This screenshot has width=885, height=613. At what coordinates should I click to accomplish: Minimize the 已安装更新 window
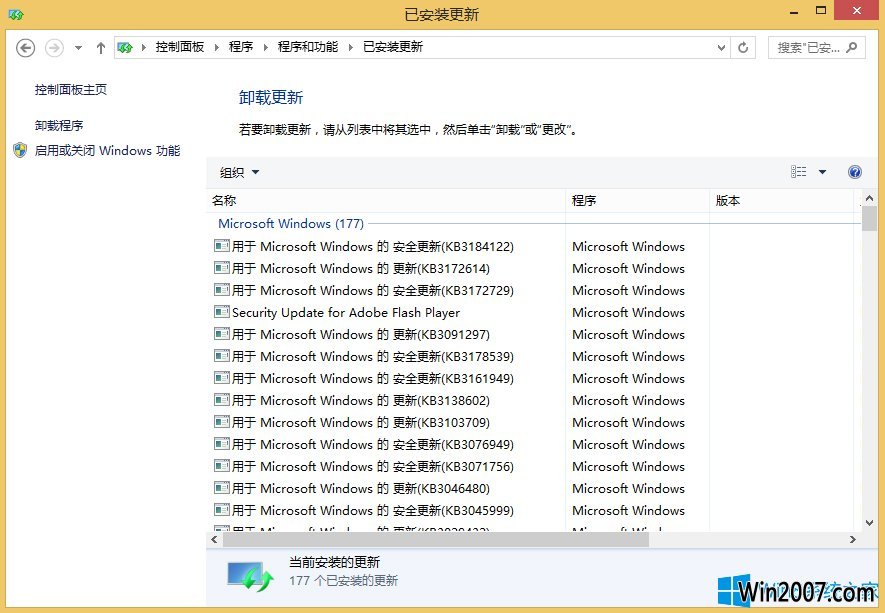click(794, 12)
